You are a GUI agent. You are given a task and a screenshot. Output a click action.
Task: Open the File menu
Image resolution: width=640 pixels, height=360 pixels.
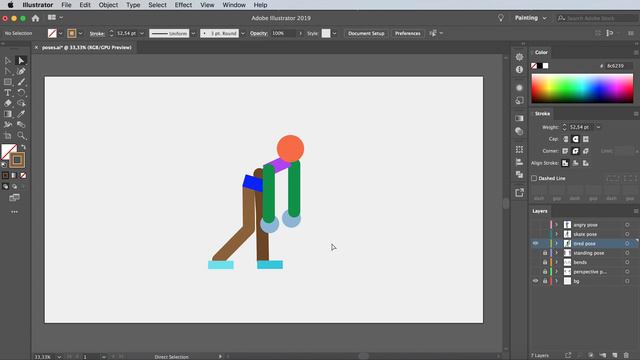(66, 5)
